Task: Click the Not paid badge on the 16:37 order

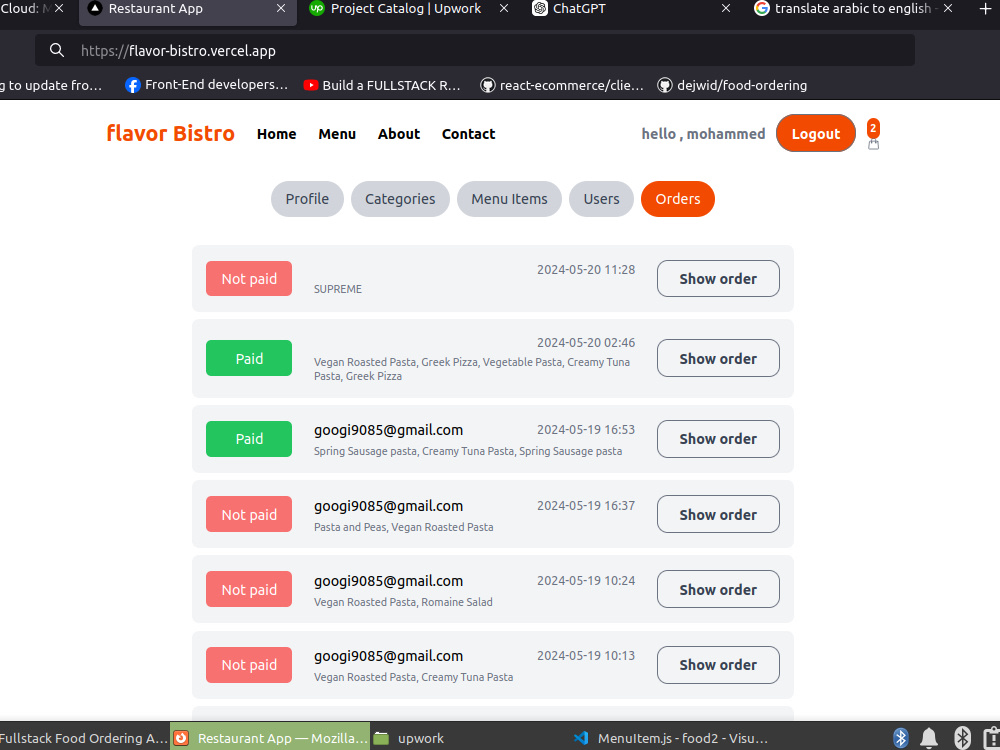Action: coord(249,514)
